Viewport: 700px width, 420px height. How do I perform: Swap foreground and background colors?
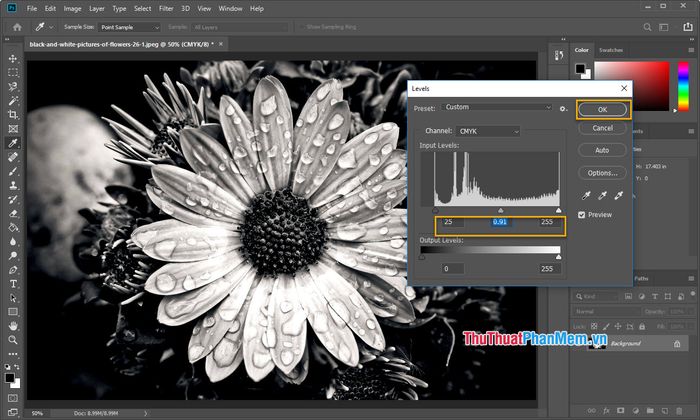[x=17, y=367]
